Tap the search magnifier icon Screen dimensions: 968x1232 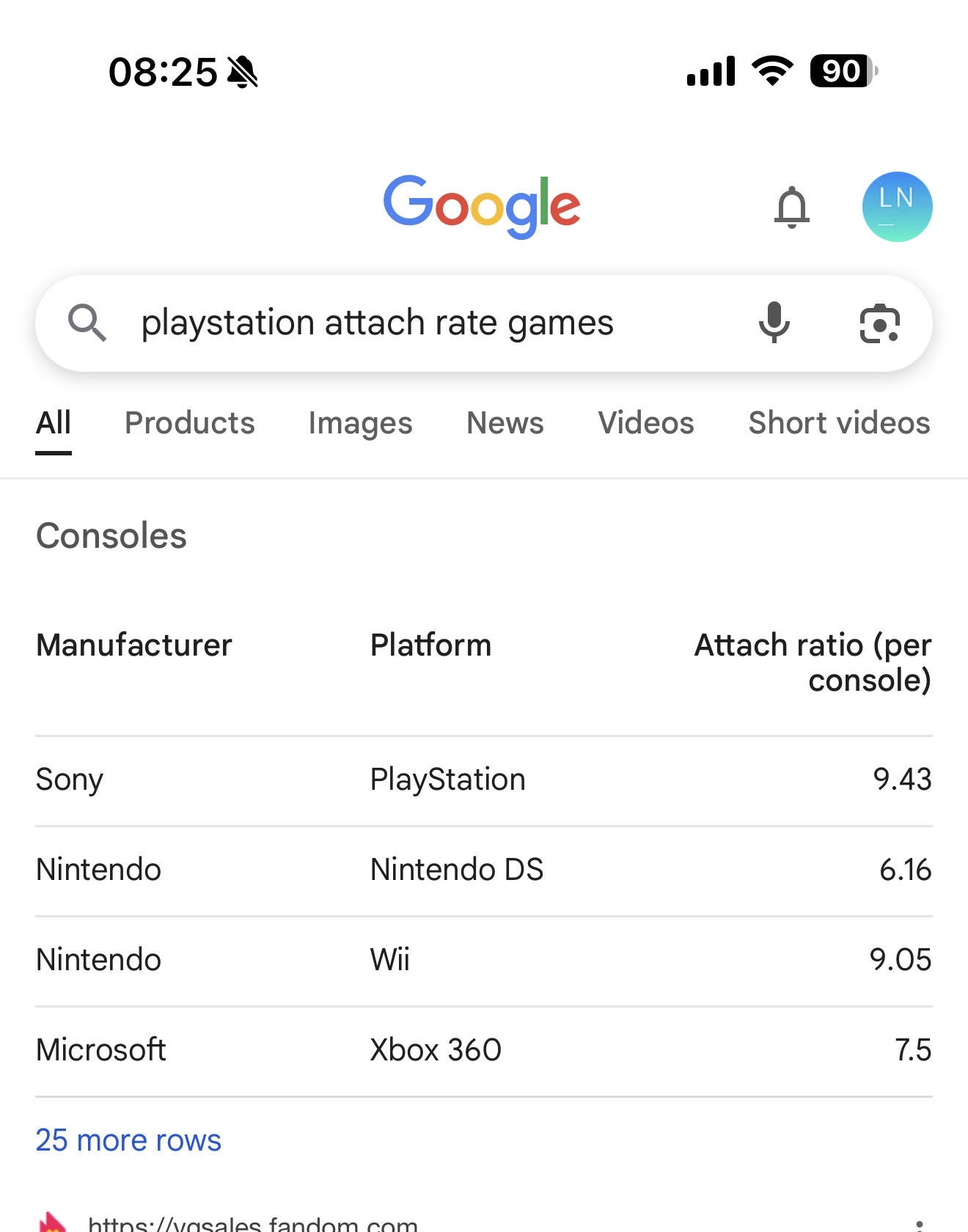click(87, 323)
